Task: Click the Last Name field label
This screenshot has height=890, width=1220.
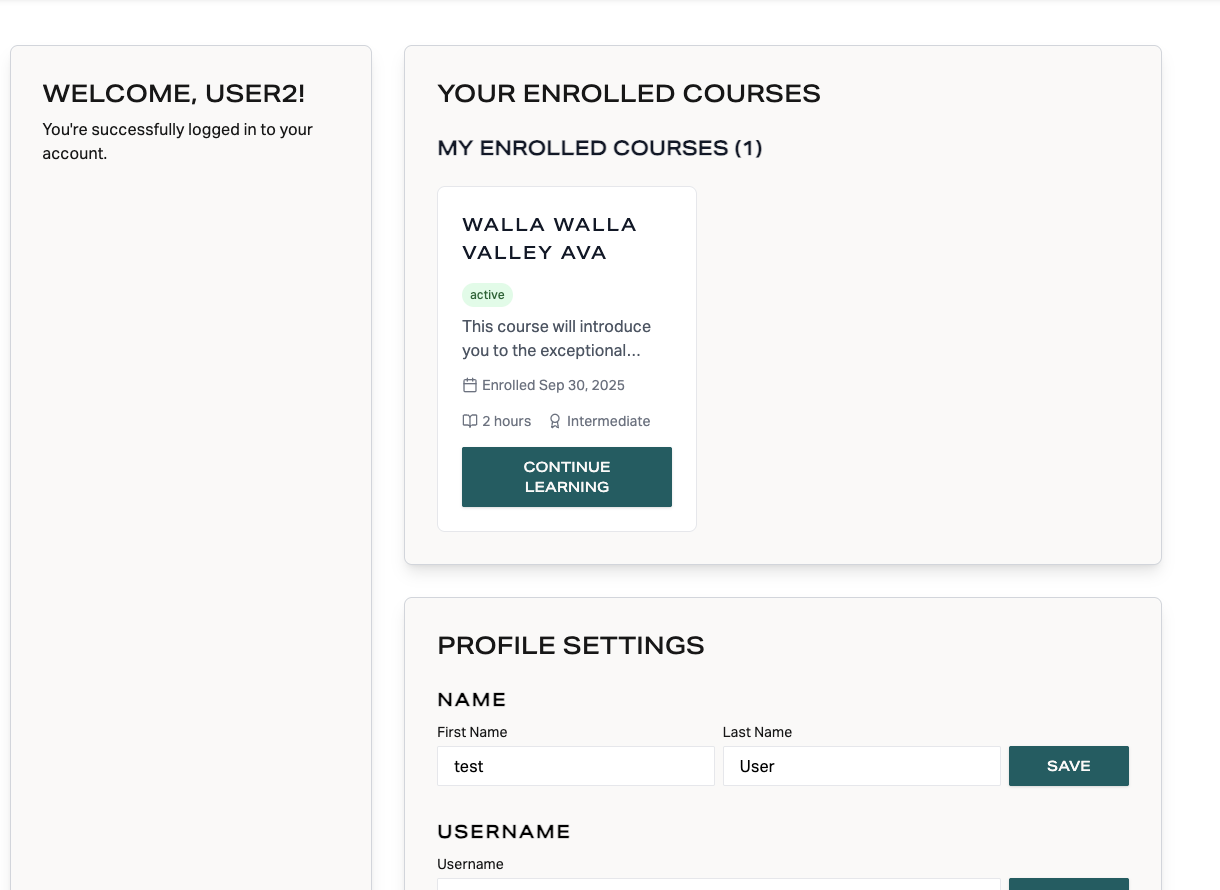Action: (757, 732)
